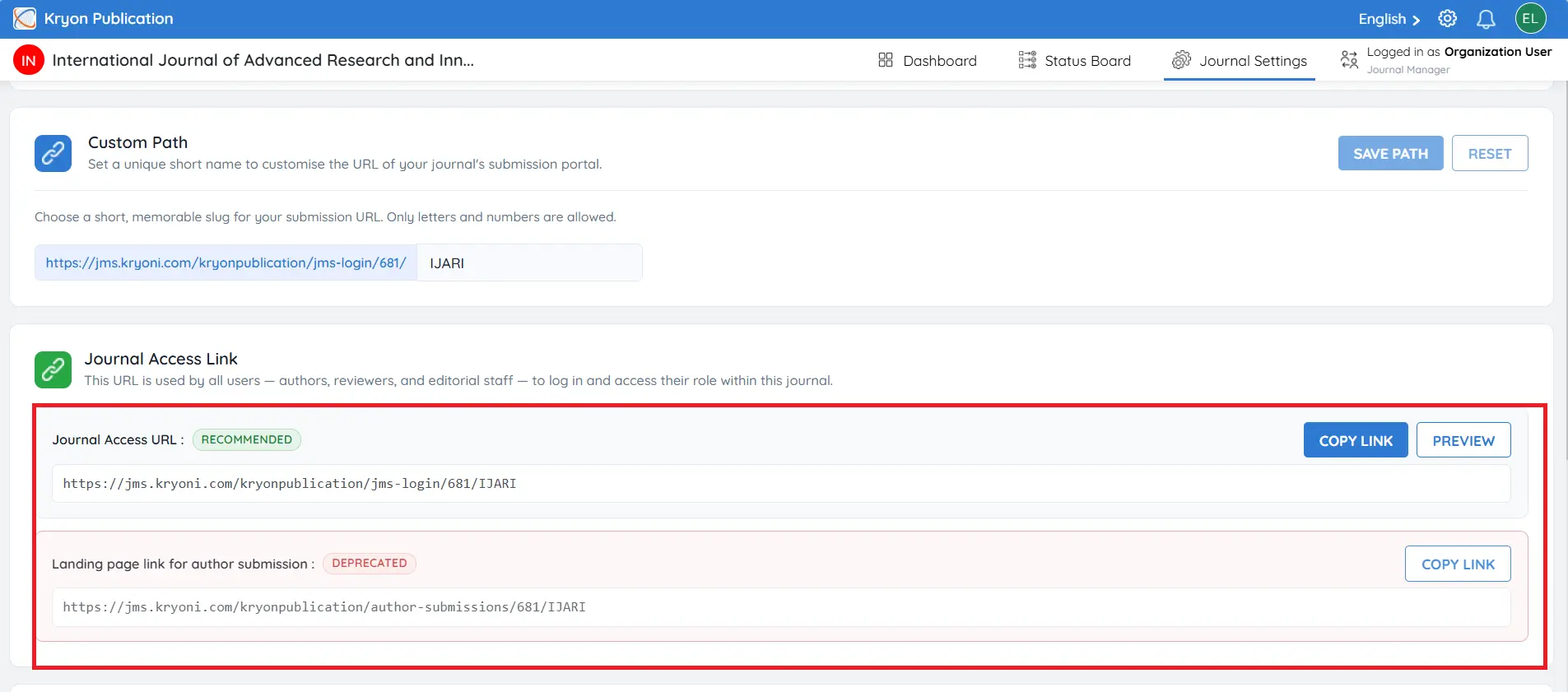Click the Journal Access URL text field
Viewport: 1568px width, 692px height.
(x=781, y=484)
